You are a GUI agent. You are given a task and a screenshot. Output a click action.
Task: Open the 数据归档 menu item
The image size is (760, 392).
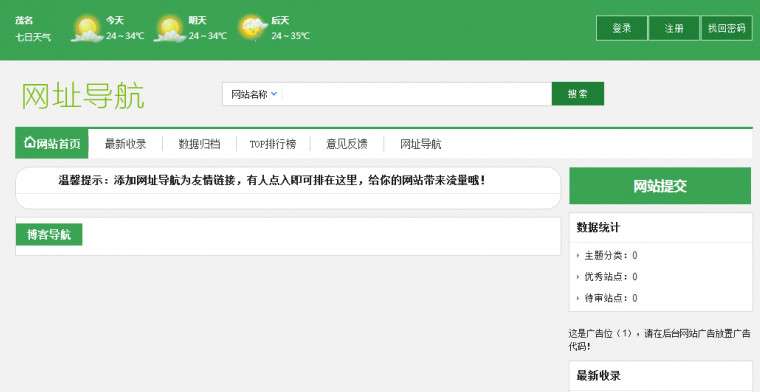199,144
